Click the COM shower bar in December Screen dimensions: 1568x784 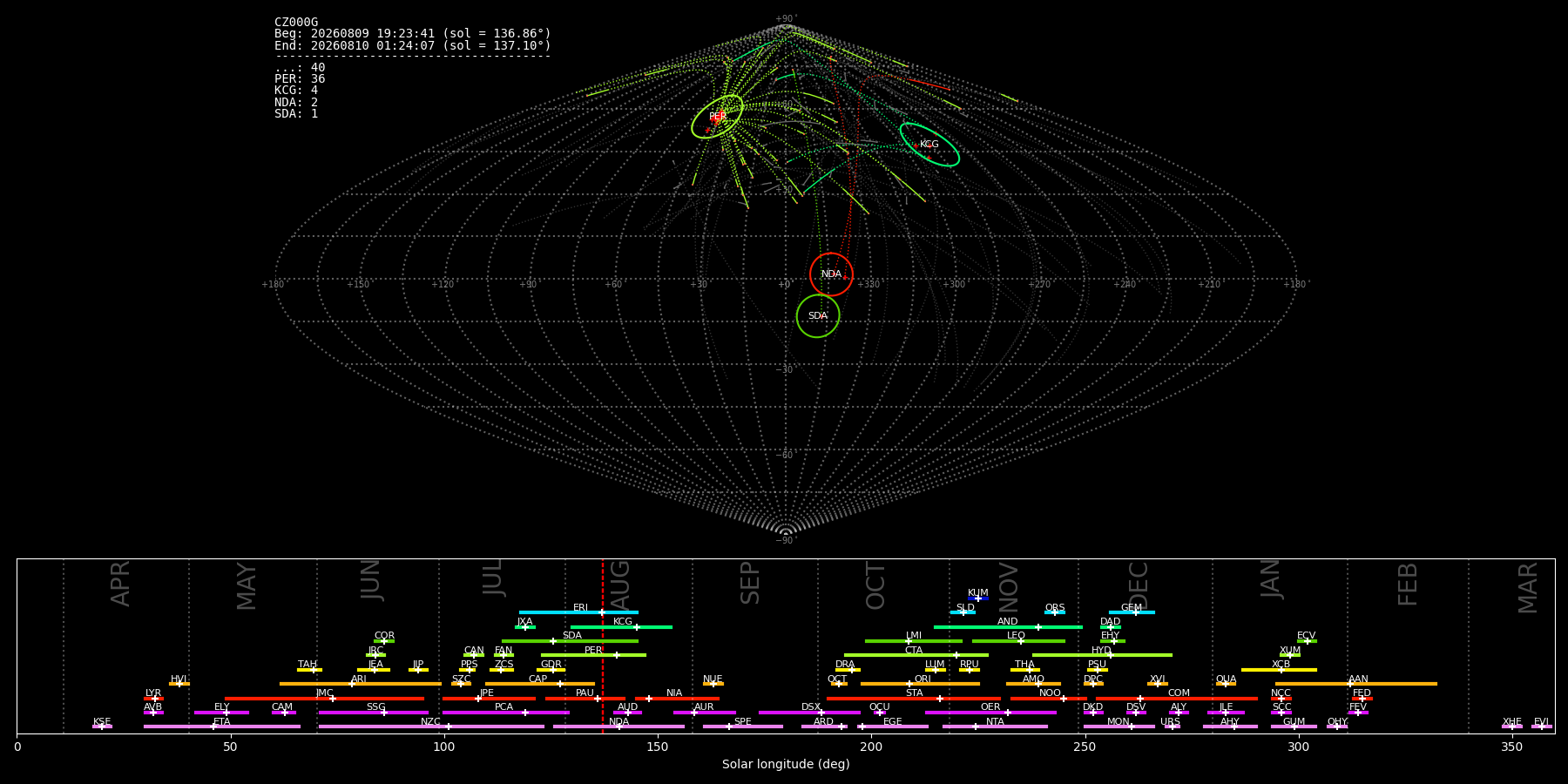1177,699
